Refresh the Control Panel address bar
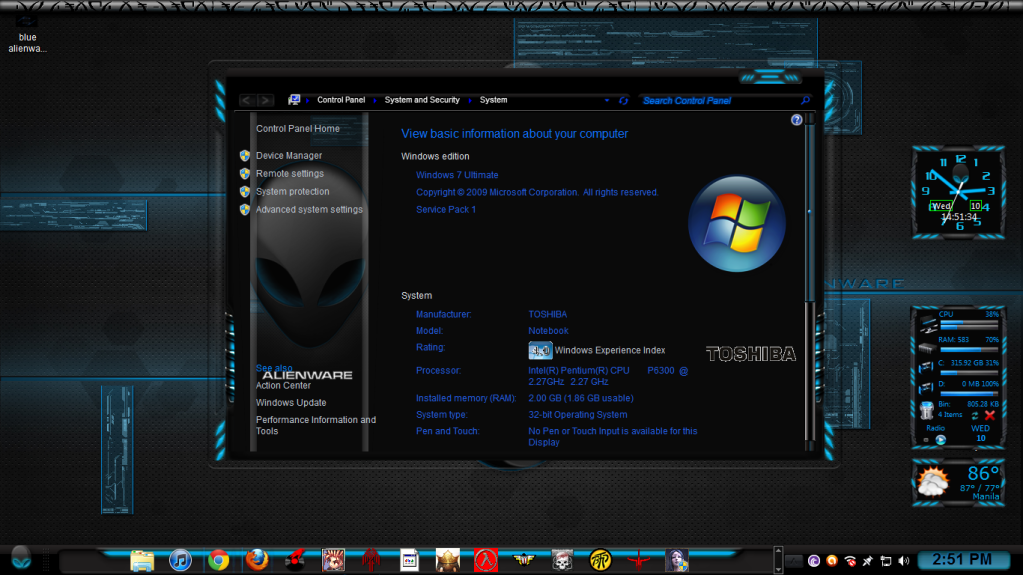Viewport: 1023px width, 575px height. click(624, 101)
